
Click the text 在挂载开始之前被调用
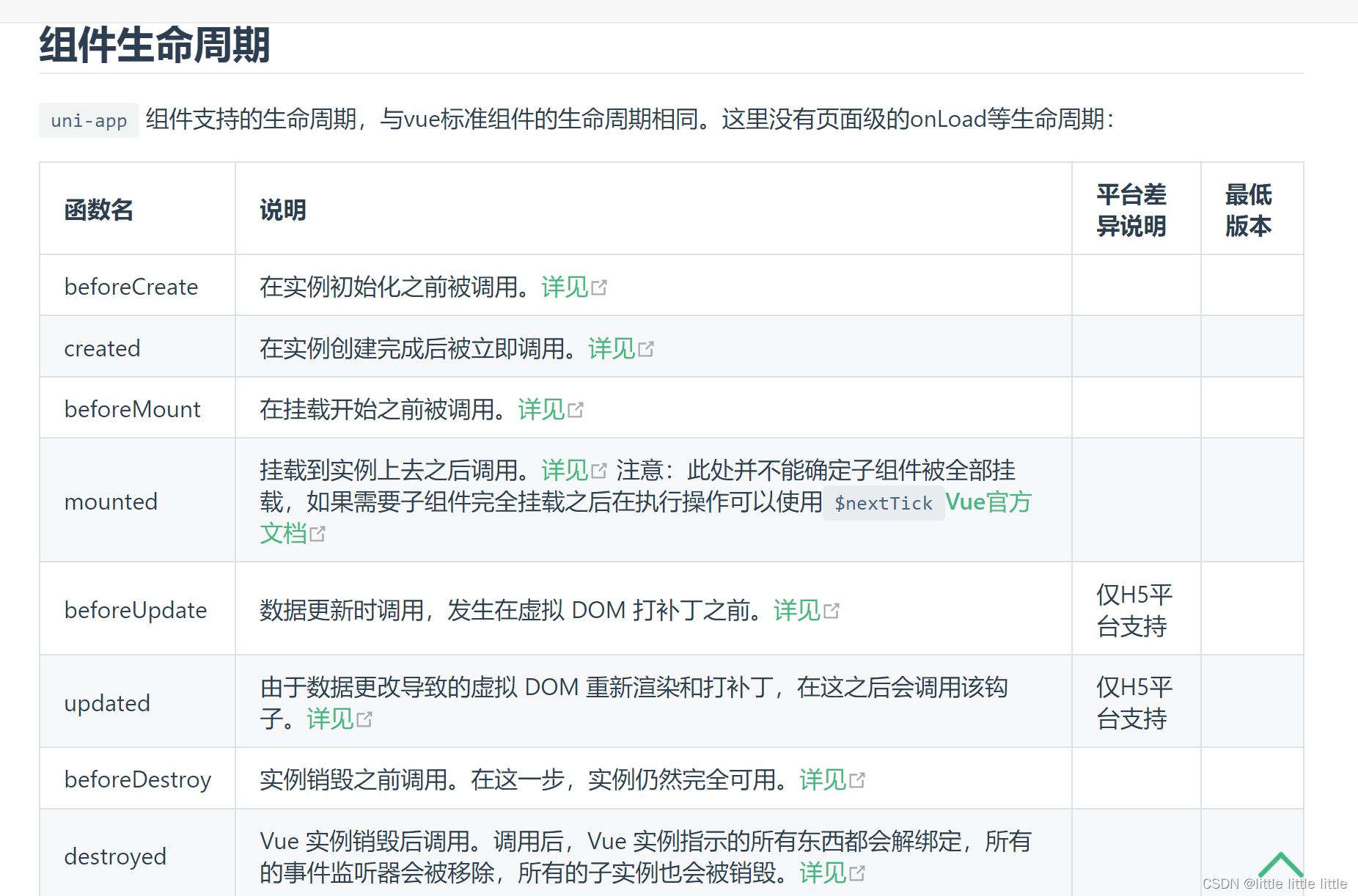383,409
